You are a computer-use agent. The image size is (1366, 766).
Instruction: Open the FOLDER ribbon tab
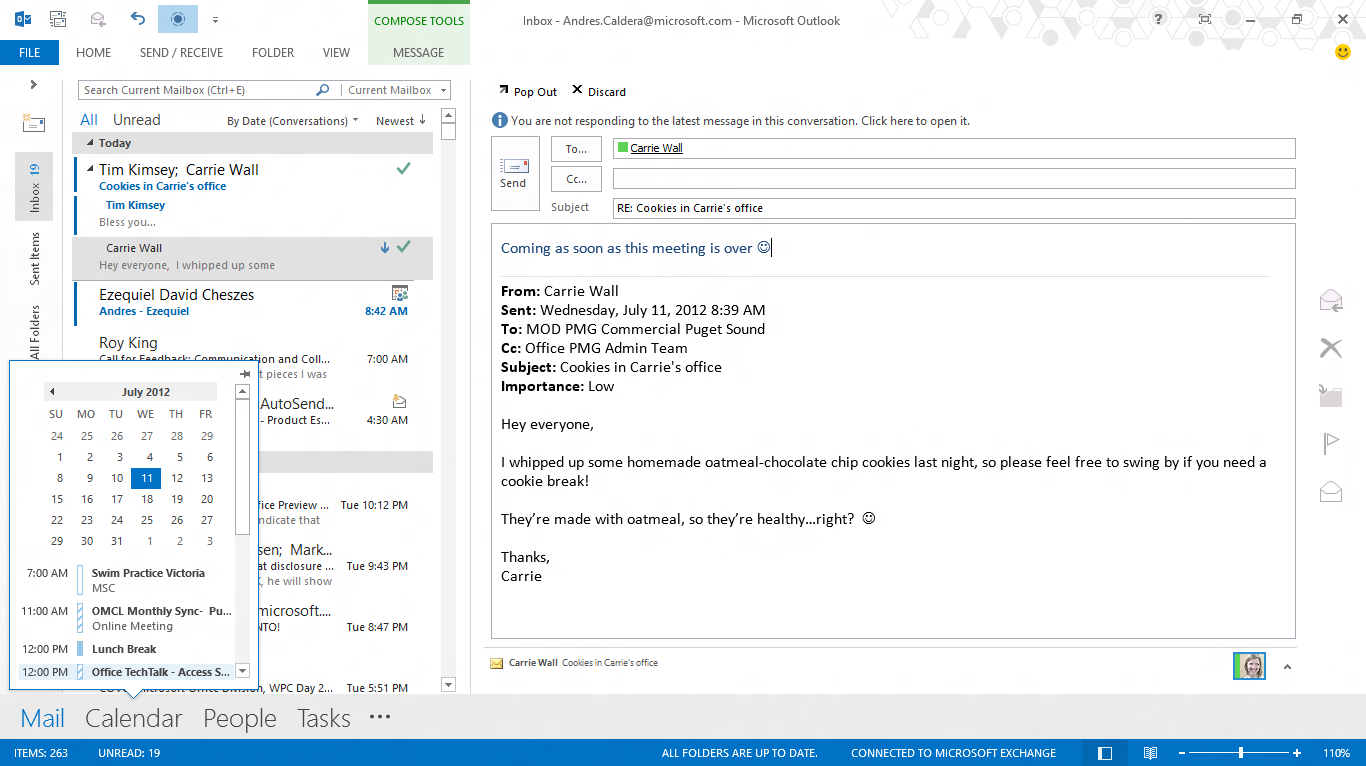click(273, 53)
